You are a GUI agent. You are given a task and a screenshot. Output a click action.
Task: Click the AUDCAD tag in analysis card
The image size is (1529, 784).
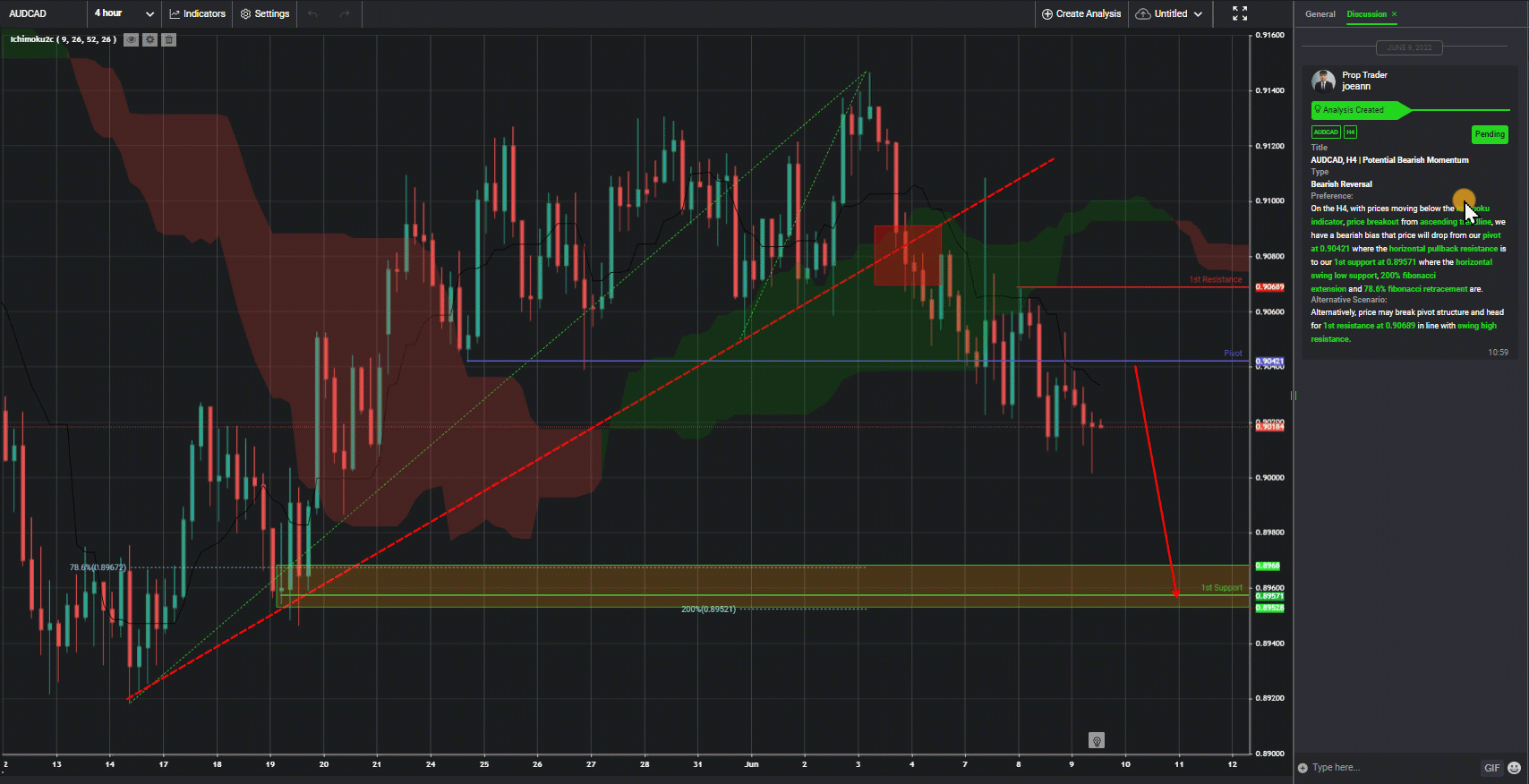point(1326,132)
